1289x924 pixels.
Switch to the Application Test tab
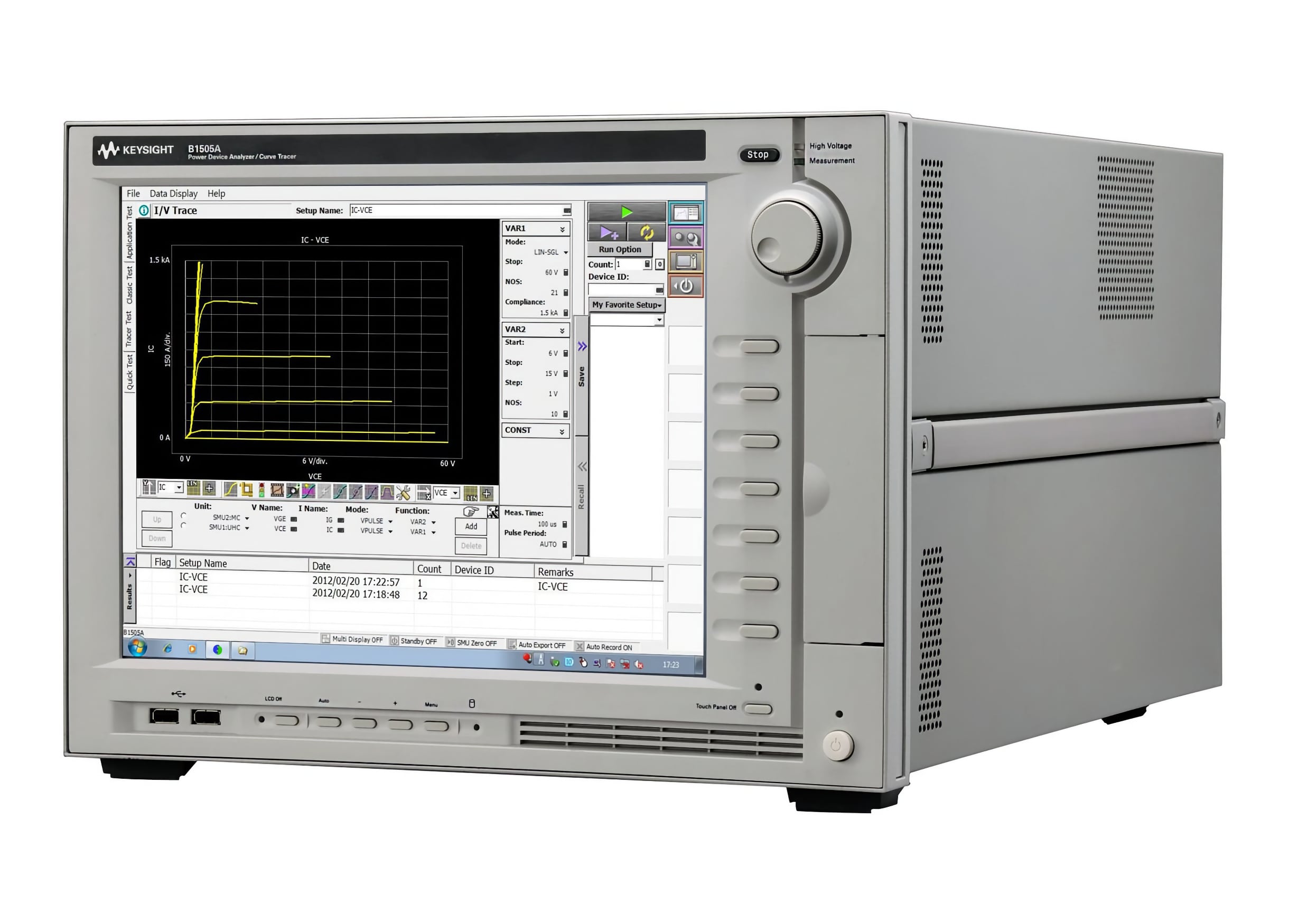tap(129, 233)
